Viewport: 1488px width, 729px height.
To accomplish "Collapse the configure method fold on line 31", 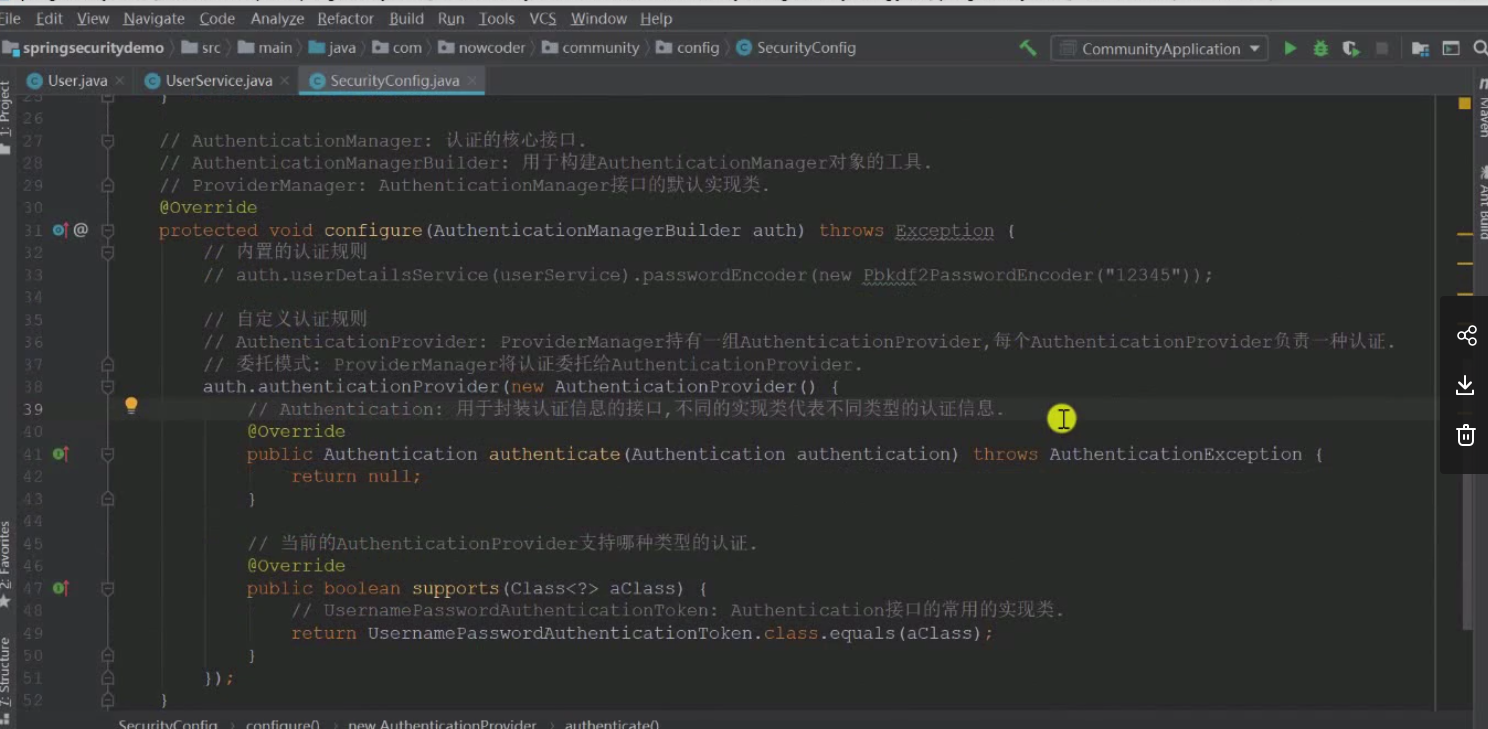I will point(107,230).
